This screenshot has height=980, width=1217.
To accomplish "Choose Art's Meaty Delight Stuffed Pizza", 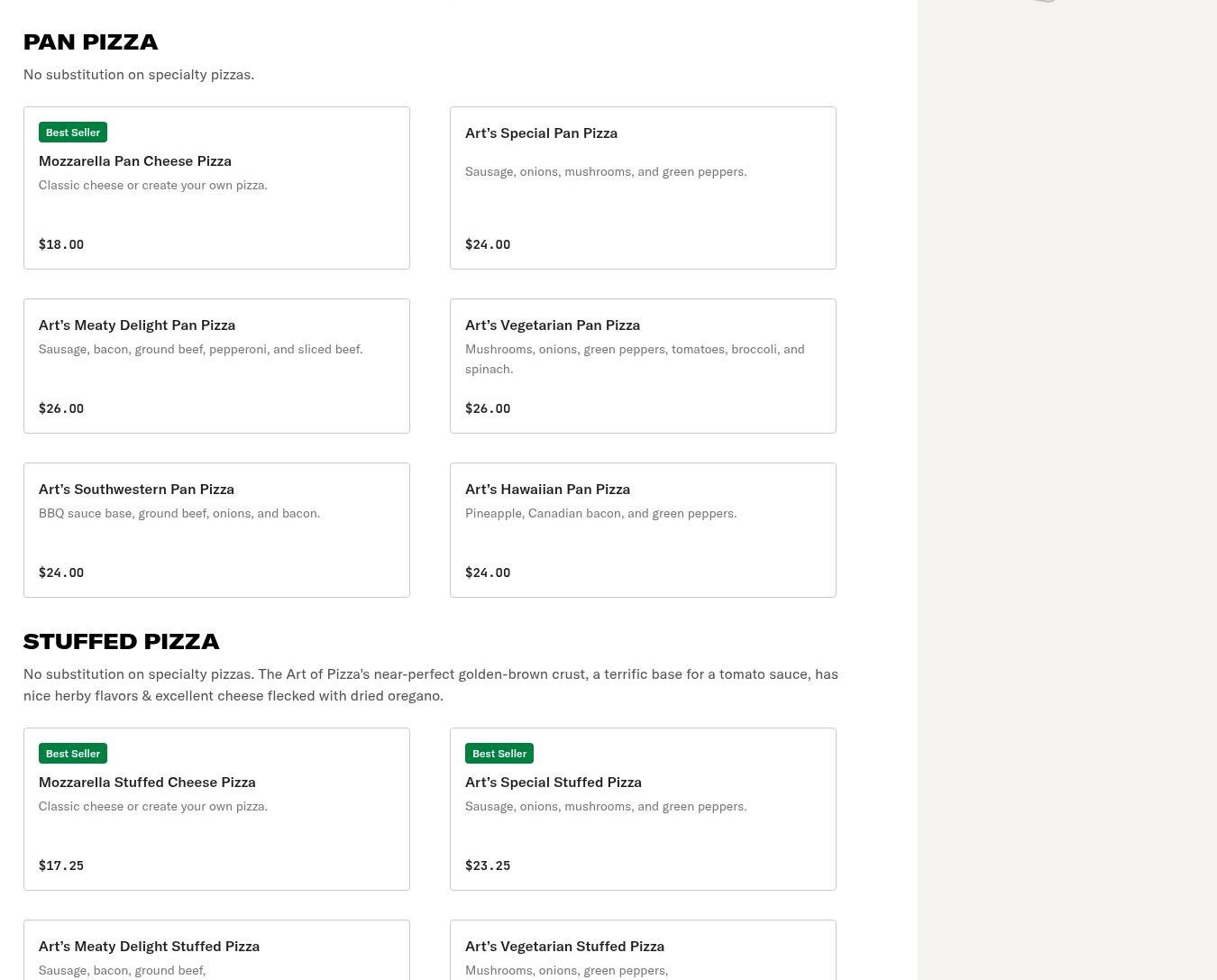I will (149, 946).
